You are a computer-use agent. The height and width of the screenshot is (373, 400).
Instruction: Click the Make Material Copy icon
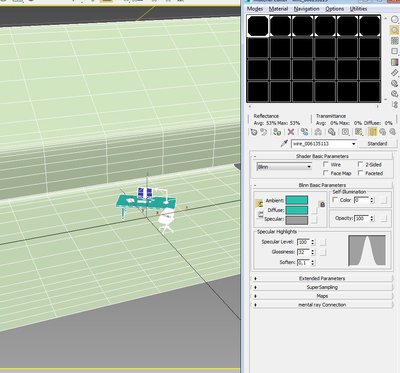304,132
